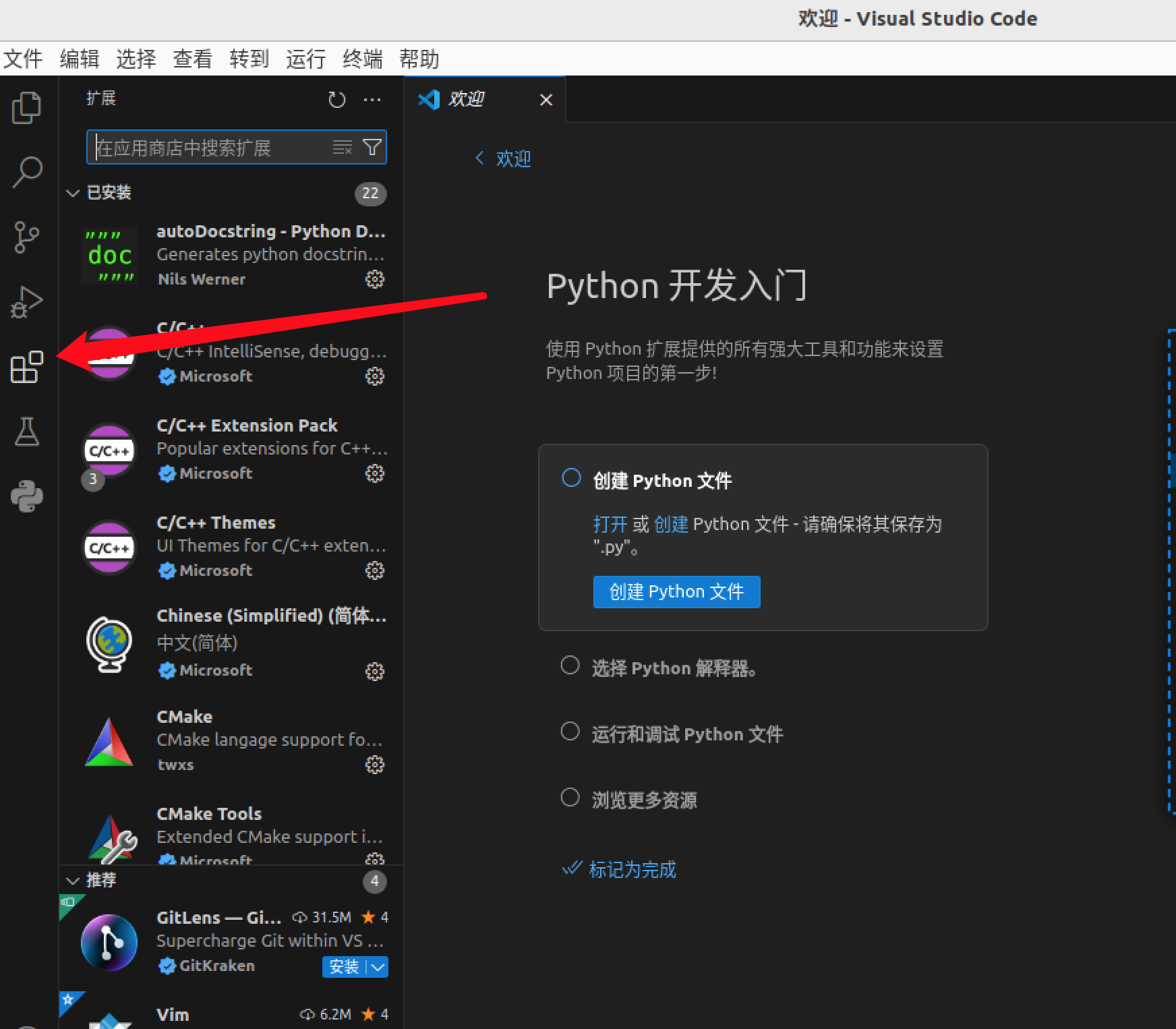Open the GitLens 安装 dropdown arrow
The height and width of the screenshot is (1029, 1176).
[378, 967]
